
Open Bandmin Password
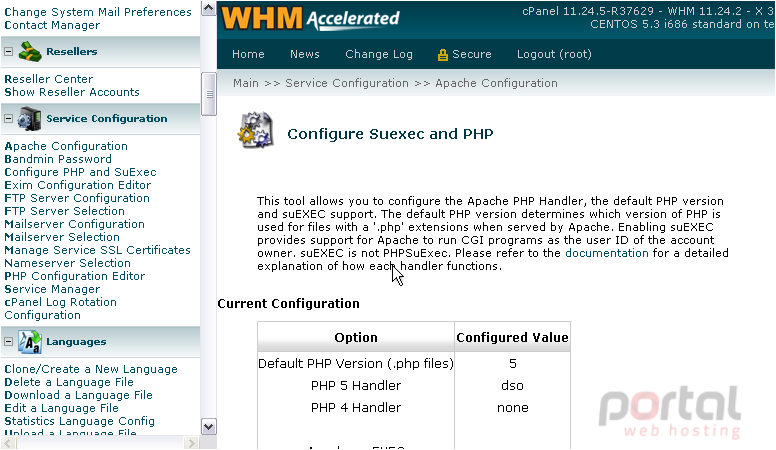58,159
